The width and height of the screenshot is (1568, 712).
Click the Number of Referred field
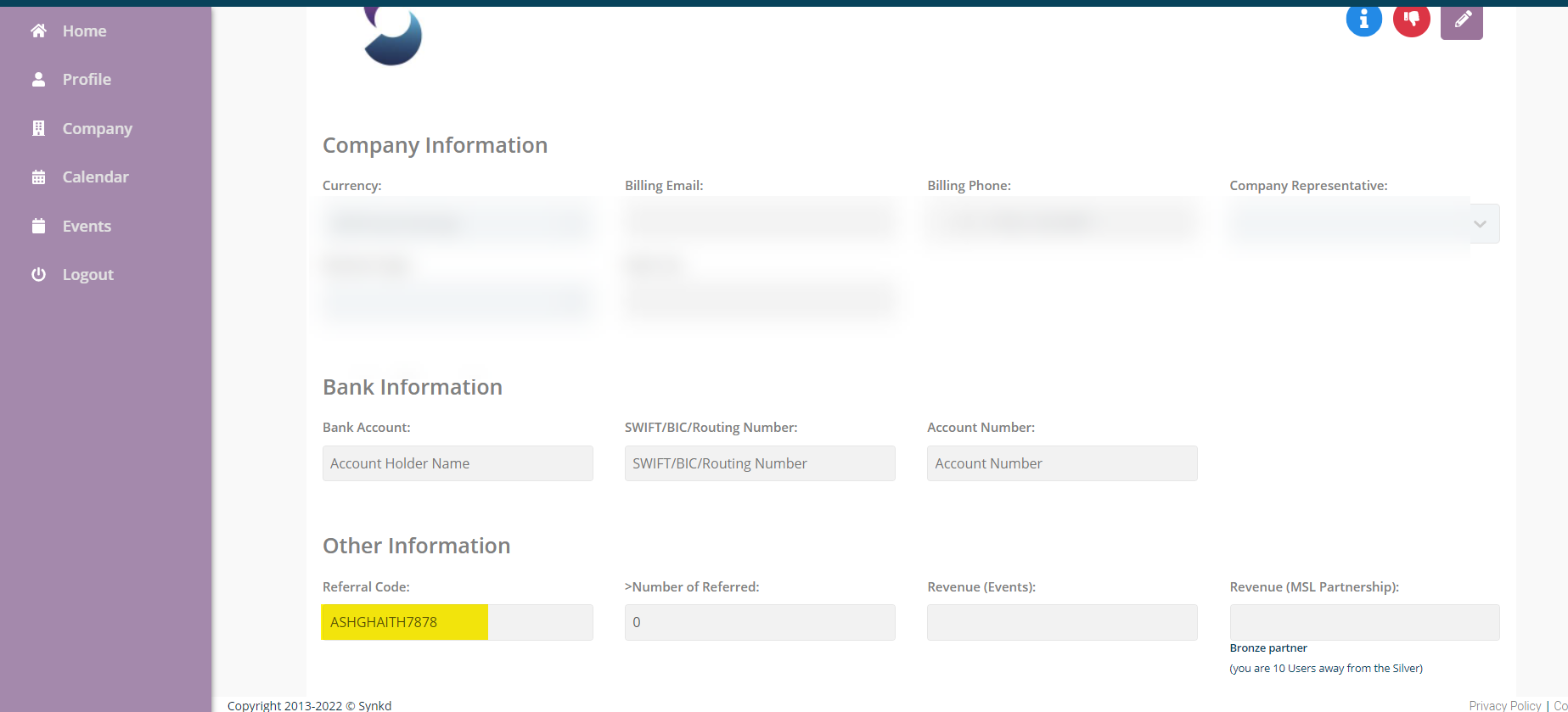pos(760,622)
